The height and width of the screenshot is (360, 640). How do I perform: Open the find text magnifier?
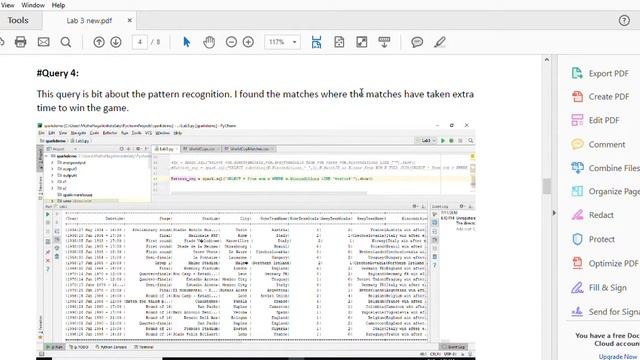[66, 42]
